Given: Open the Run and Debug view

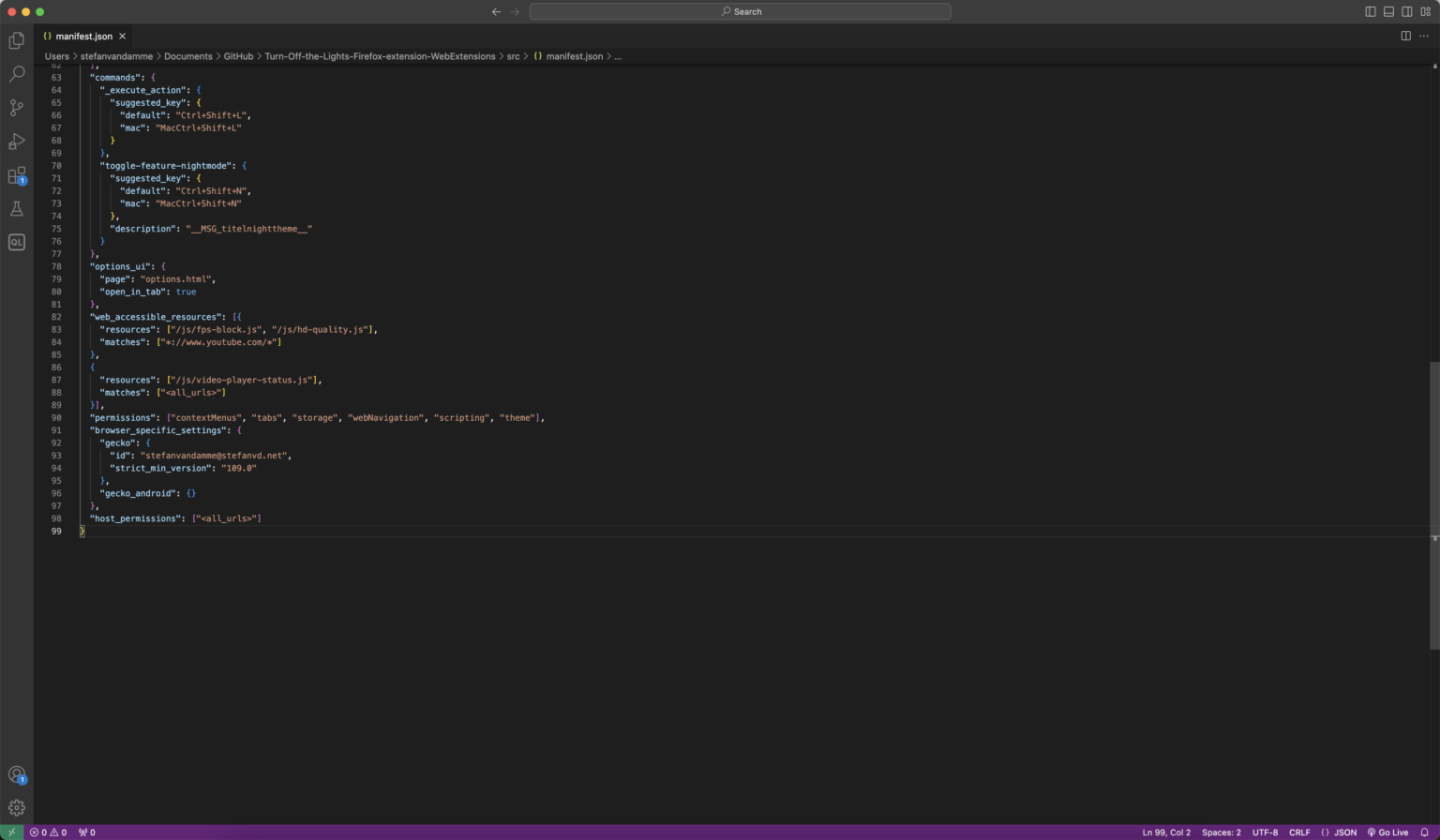Looking at the screenshot, I should pyautogui.click(x=16, y=142).
